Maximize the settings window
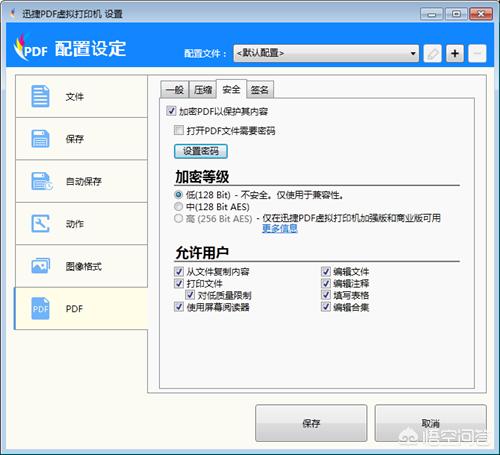The height and width of the screenshot is (455, 500). [456, 14]
